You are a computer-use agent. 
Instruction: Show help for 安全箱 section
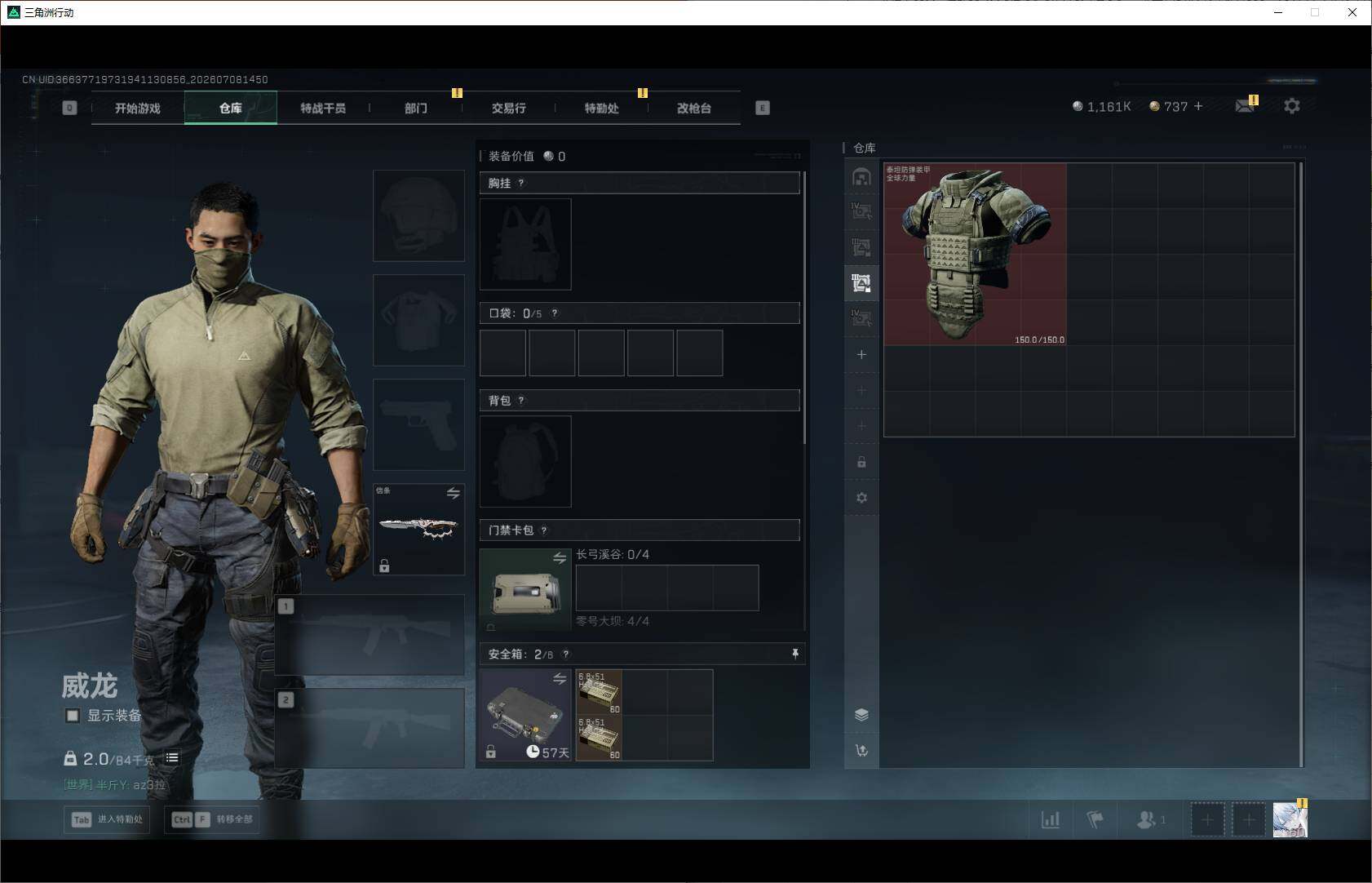pyautogui.click(x=566, y=654)
